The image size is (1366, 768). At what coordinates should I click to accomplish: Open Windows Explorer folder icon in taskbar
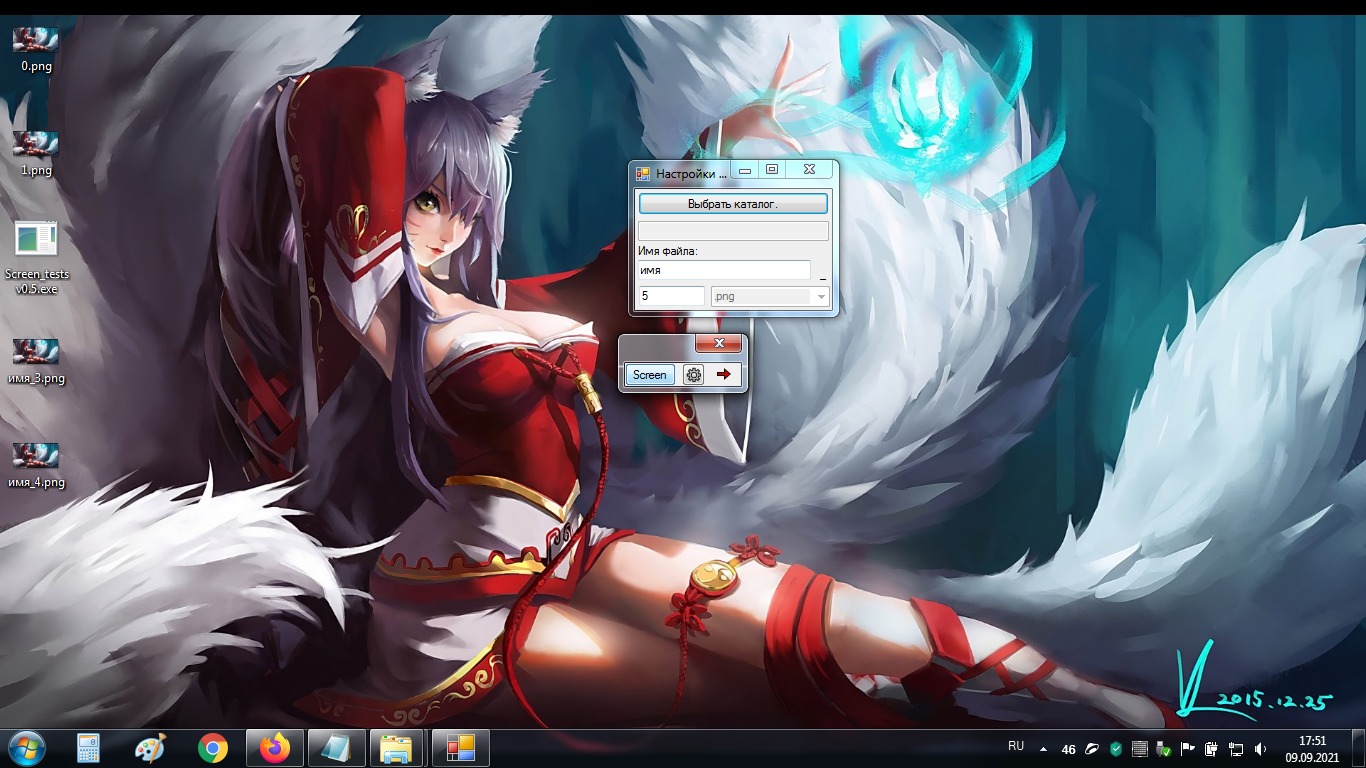tap(397, 748)
